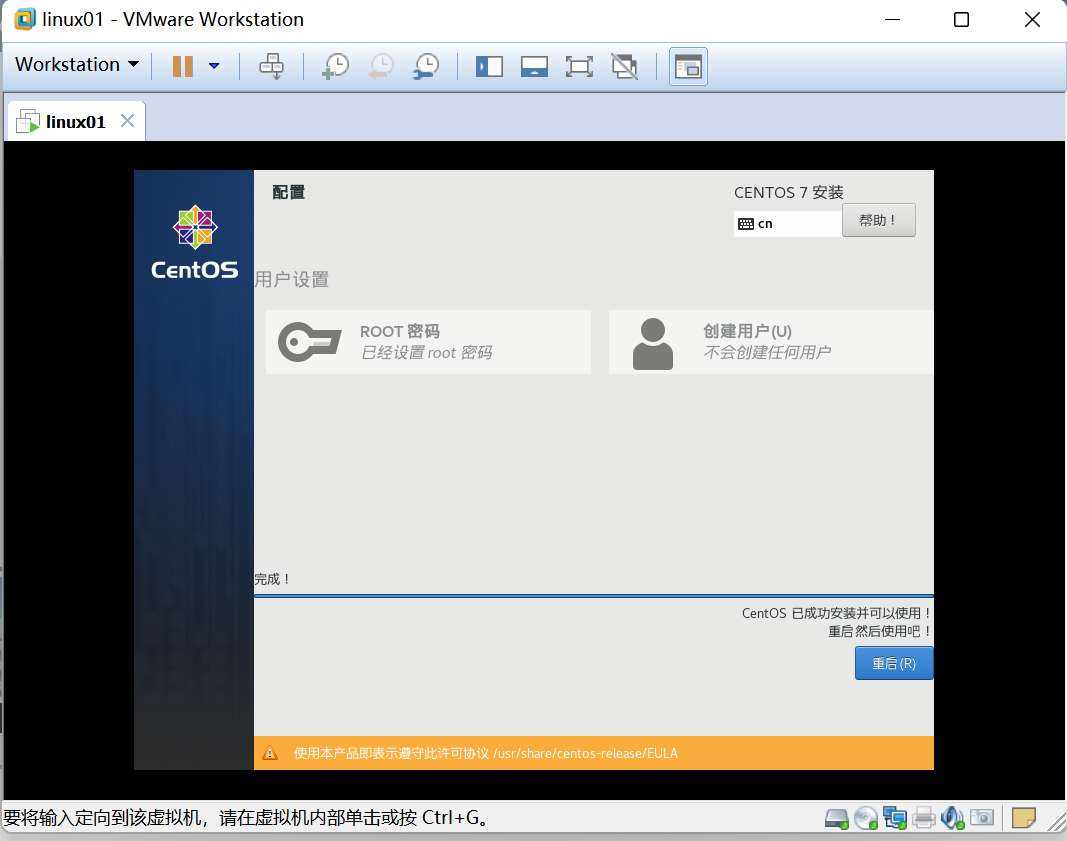
Task: Click the 重启(R) reboot button
Action: [x=894, y=663]
